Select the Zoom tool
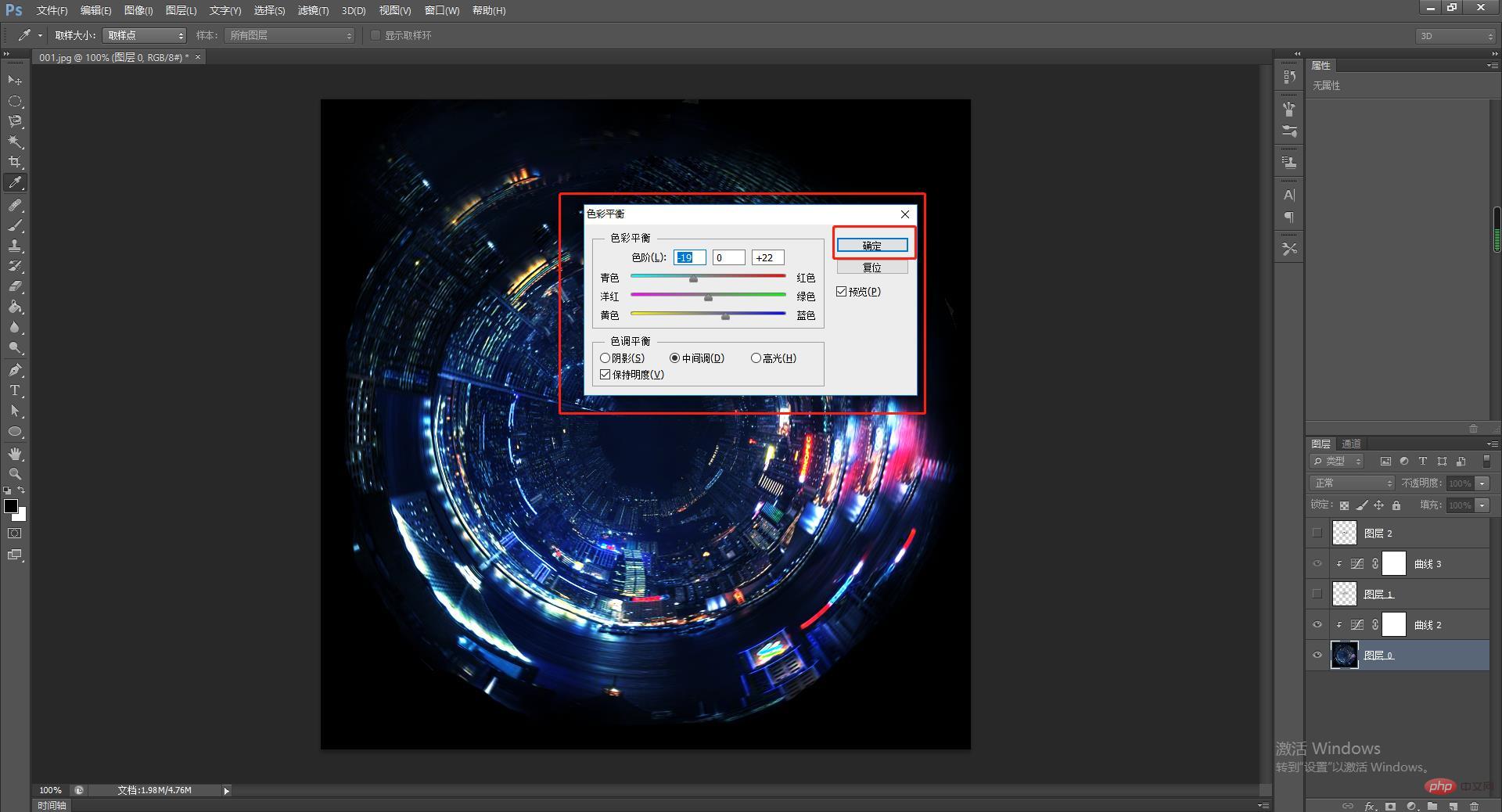Image resolution: width=1502 pixels, height=812 pixels. point(15,474)
